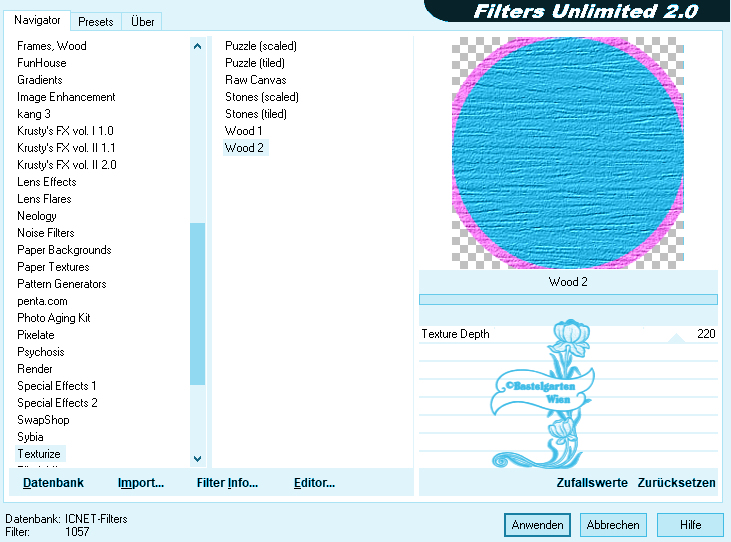Select Krusty's FX vol. I 1.0
The image size is (731, 542).
65,131
